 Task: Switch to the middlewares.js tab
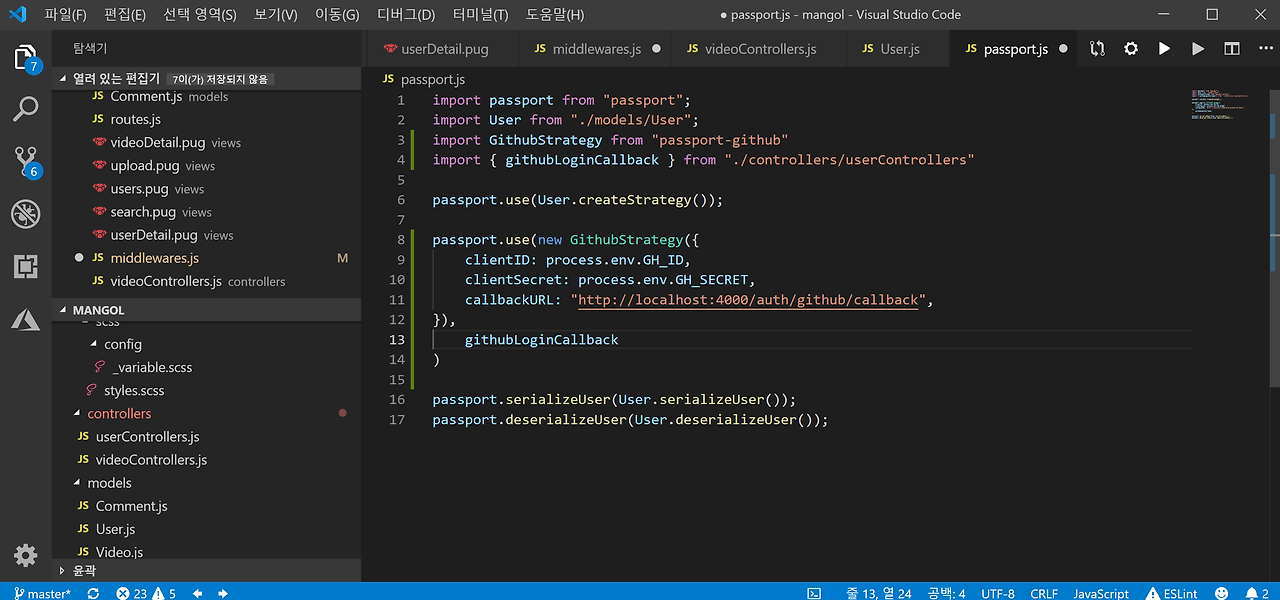[x=596, y=48]
